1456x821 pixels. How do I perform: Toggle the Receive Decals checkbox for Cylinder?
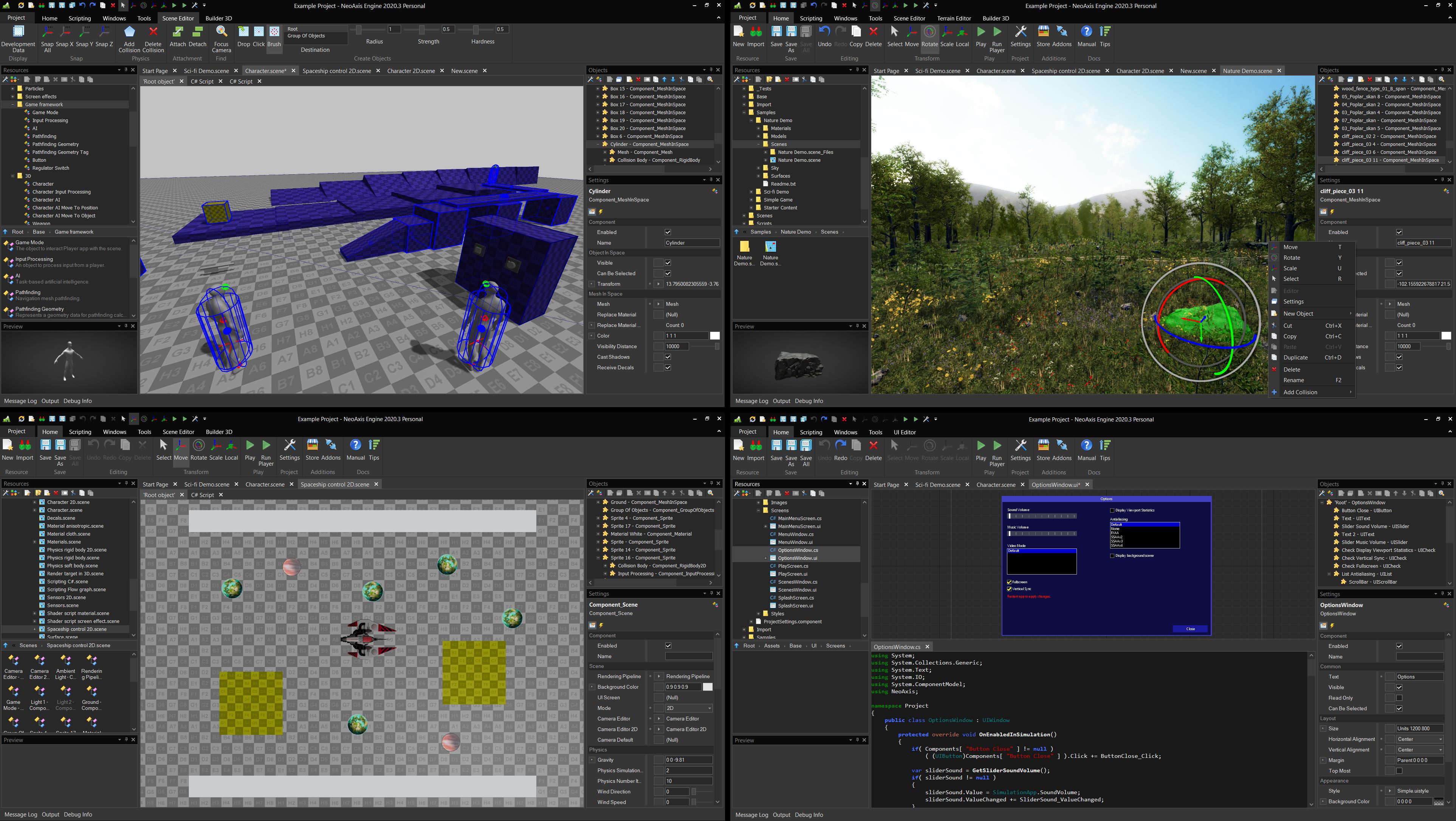668,368
